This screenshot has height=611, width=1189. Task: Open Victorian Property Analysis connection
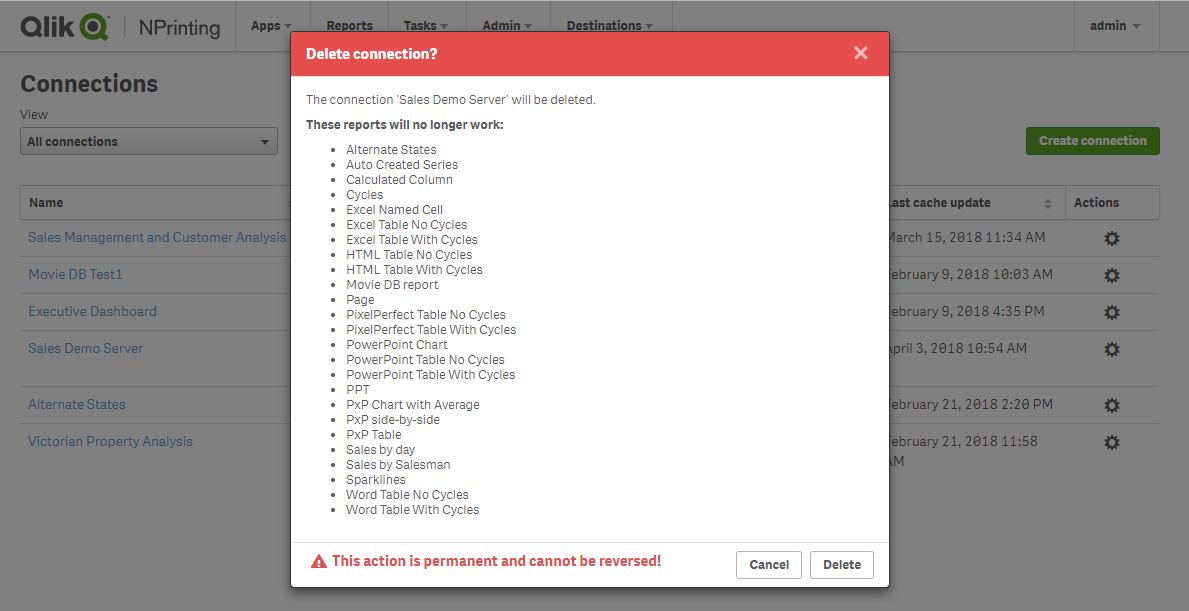[110, 441]
